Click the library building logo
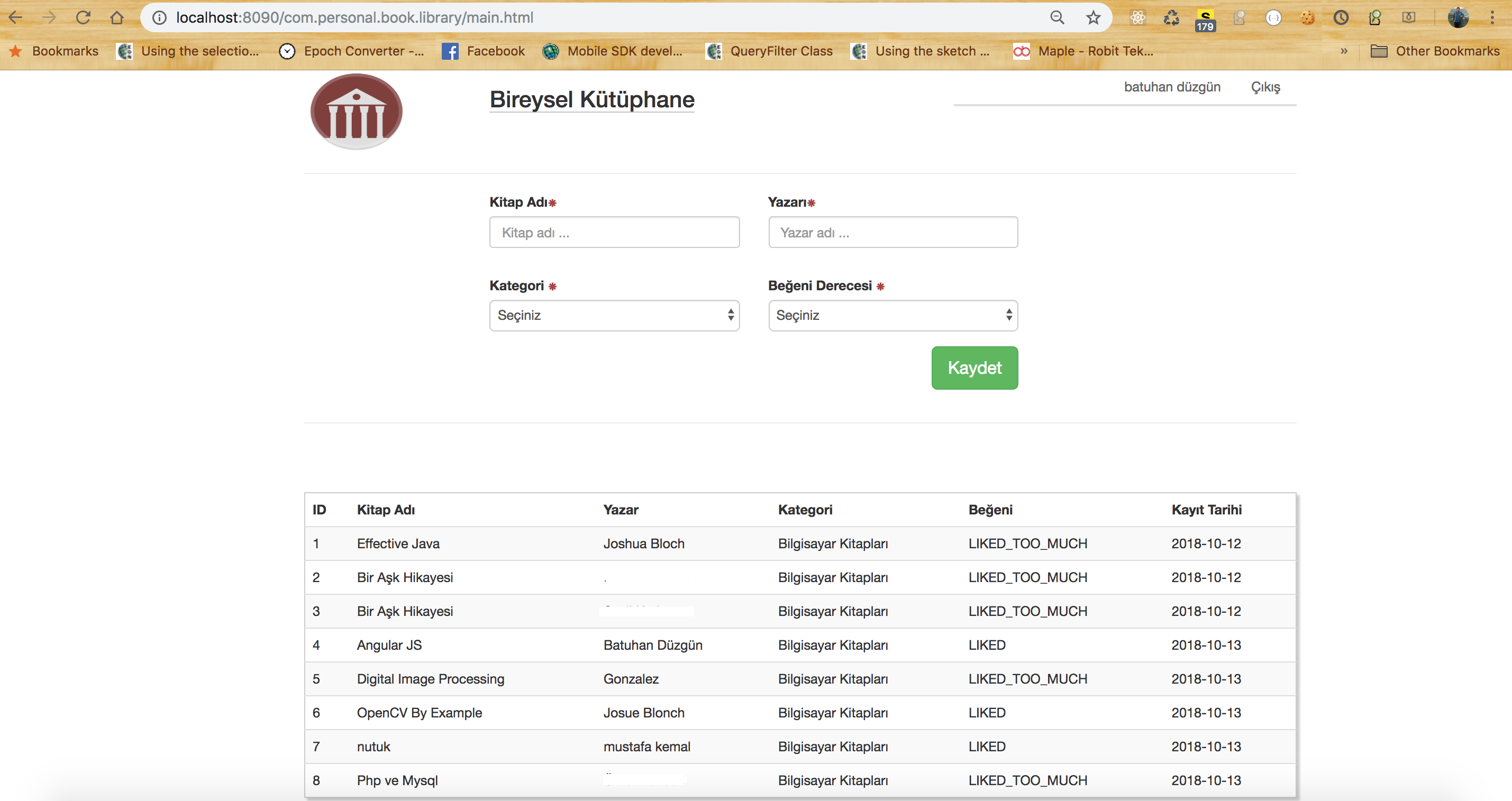 coord(356,112)
